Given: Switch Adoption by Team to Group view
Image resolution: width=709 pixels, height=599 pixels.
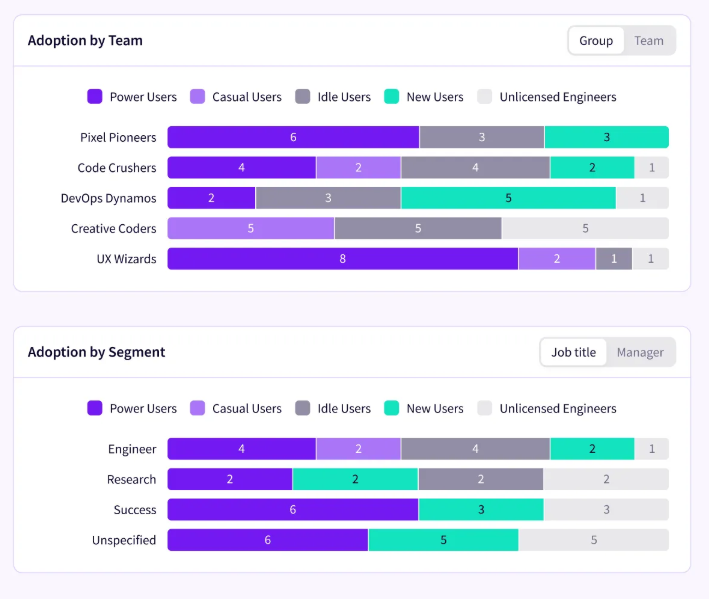Looking at the screenshot, I should click(x=596, y=41).
